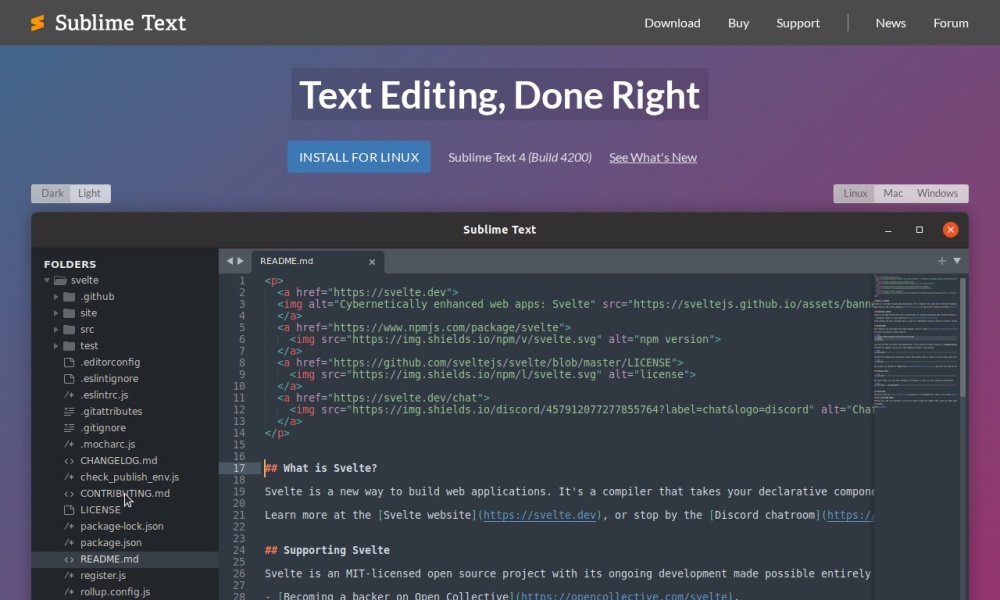Click the .mocharc.js script icon
Screen dimensions: 1000x600
(69, 444)
